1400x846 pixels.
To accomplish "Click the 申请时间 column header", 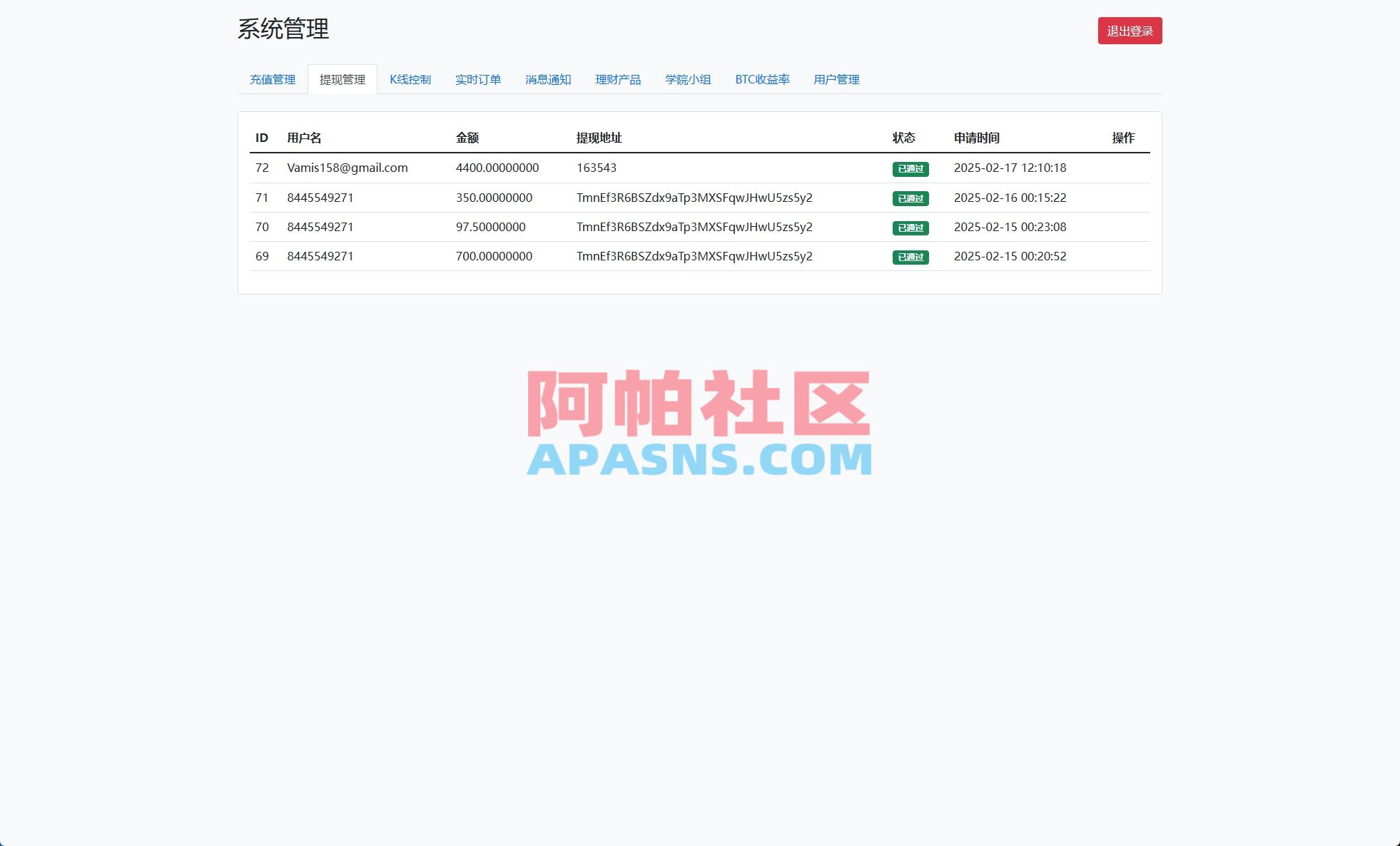I will pos(975,138).
